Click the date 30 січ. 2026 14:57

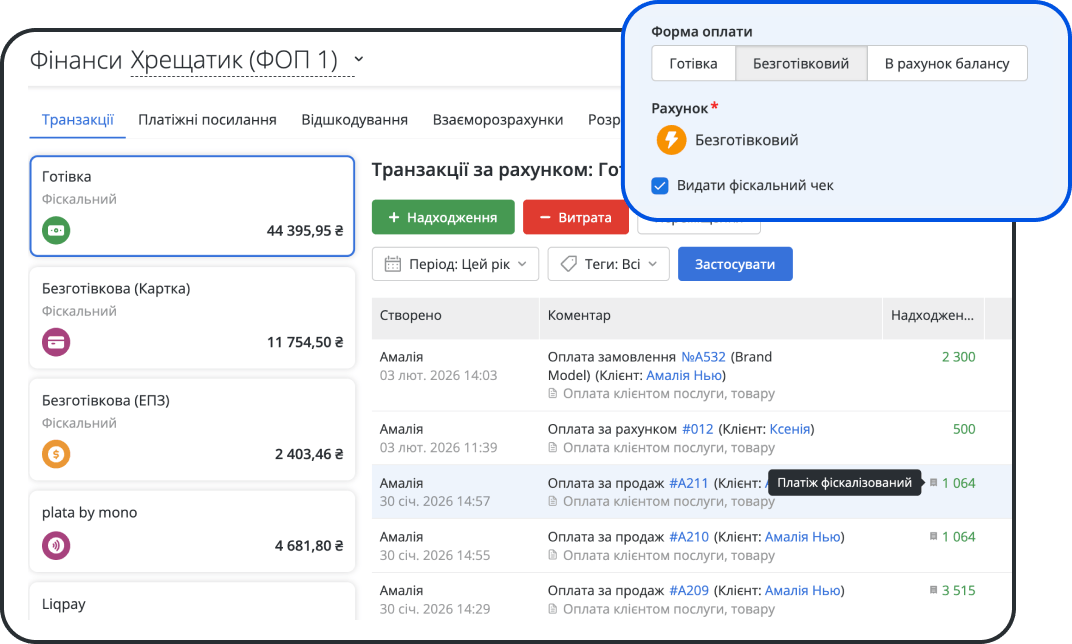coord(435,501)
